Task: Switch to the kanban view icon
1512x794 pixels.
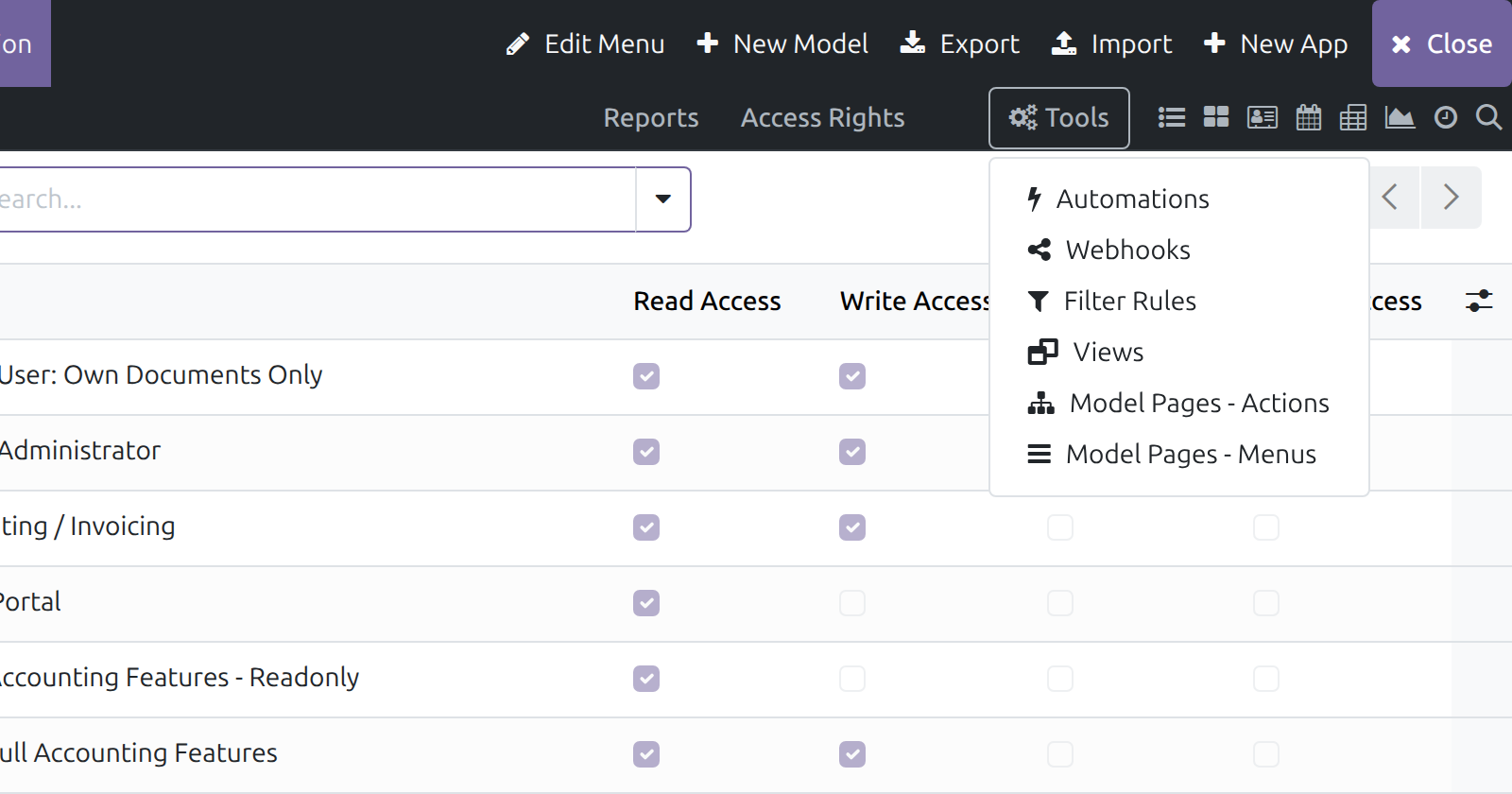Action: tap(1216, 117)
